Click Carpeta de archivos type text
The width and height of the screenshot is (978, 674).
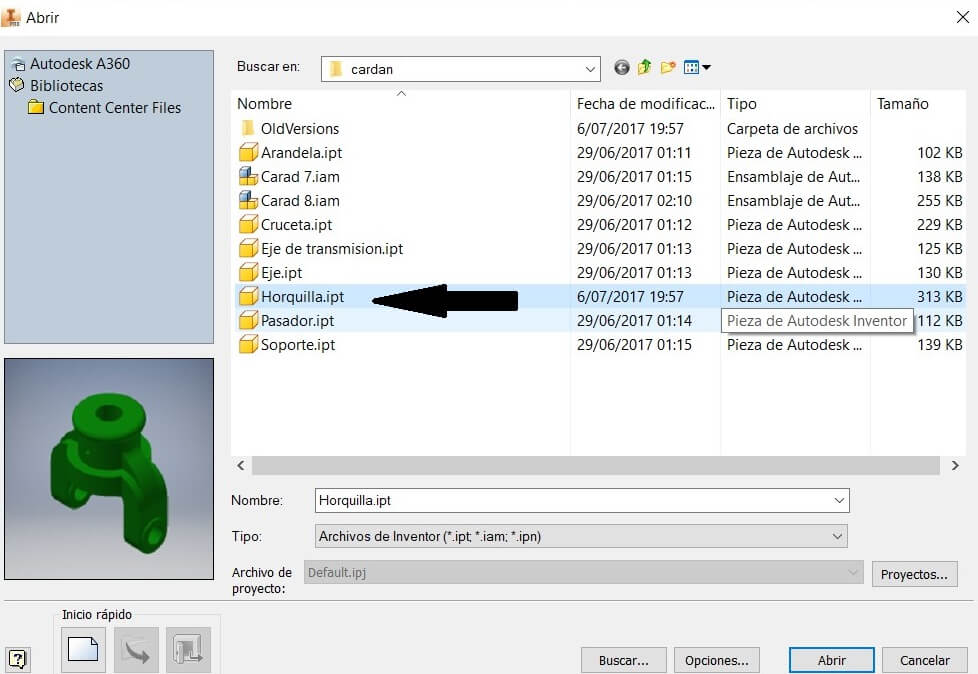792,129
